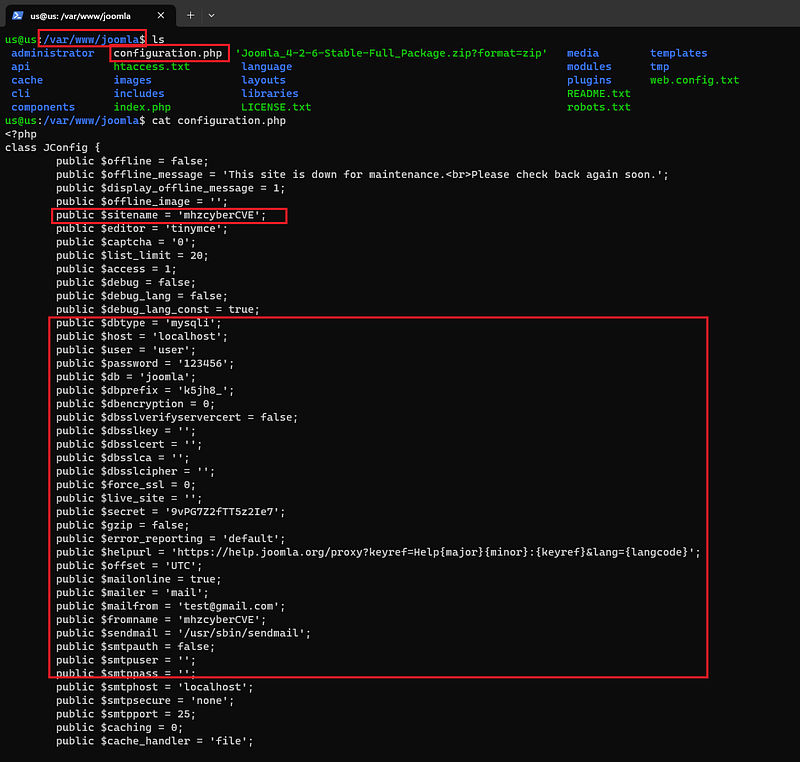Click the '$secret = '9vPG7Z2fTT5z2Ie7'' line
Screen dimensions: 800x762
point(170,512)
